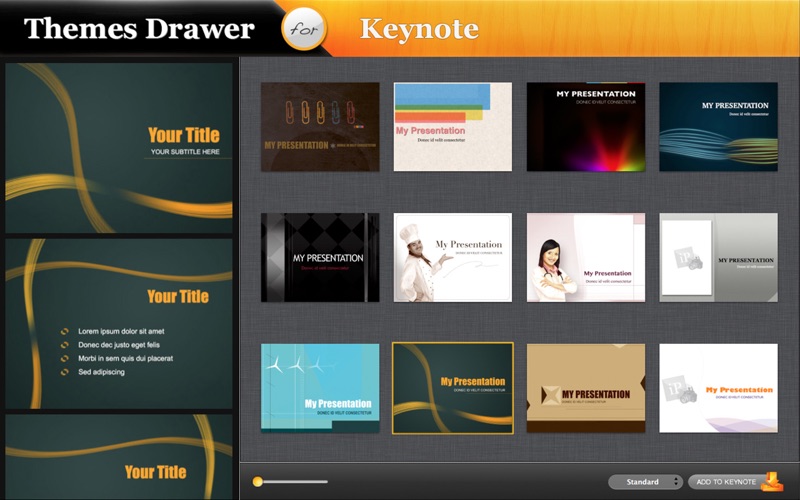Click 'Donec dec justo eget felis' bullet

[x=119, y=345]
